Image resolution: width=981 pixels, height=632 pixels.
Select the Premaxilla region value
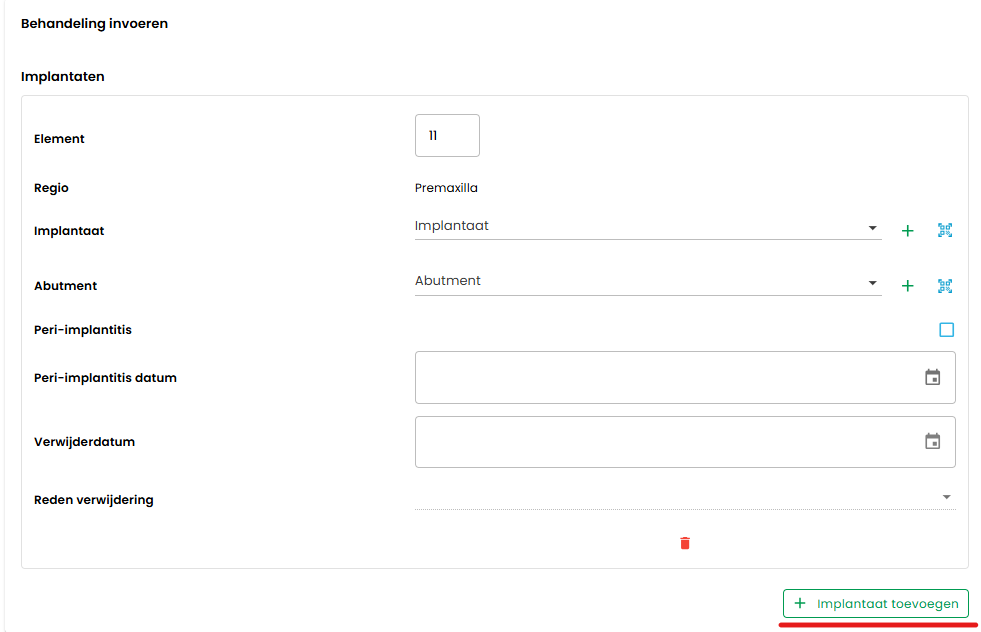coord(446,188)
